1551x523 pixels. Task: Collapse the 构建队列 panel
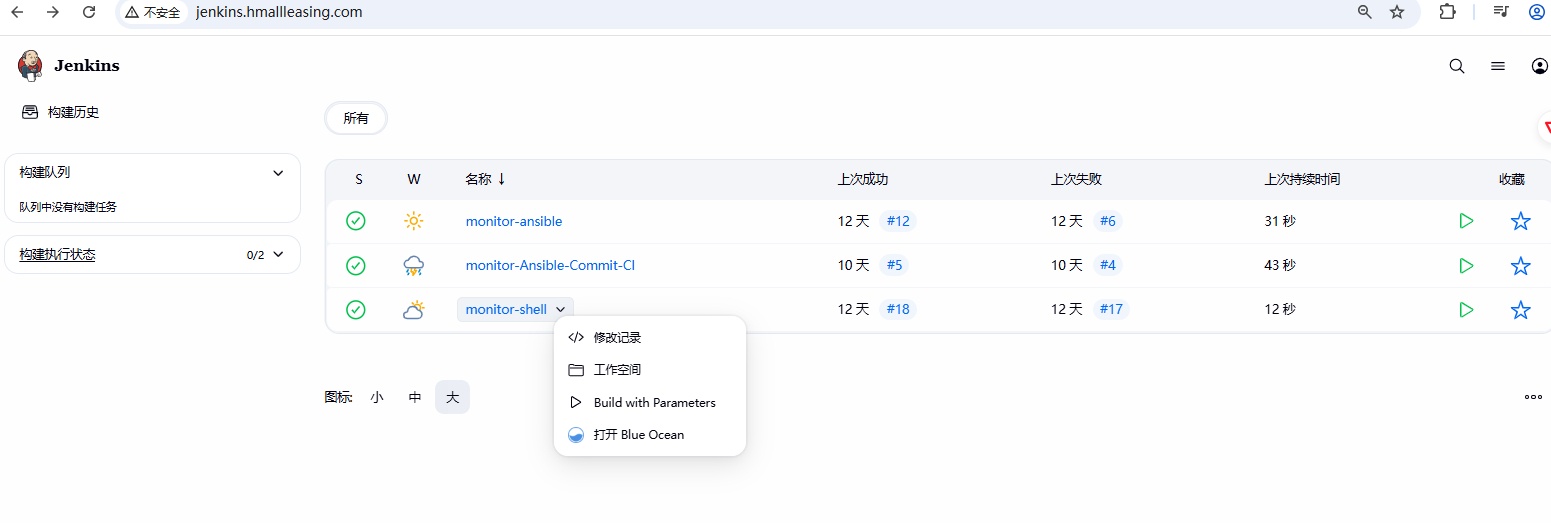[x=278, y=173]
